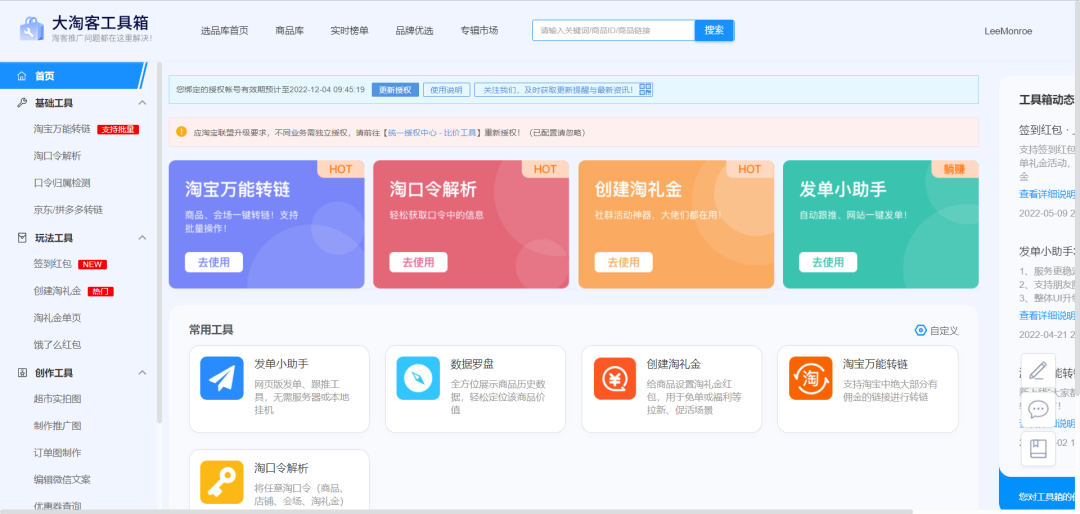Open 专辑市场 in top navigation

[479, 30]
